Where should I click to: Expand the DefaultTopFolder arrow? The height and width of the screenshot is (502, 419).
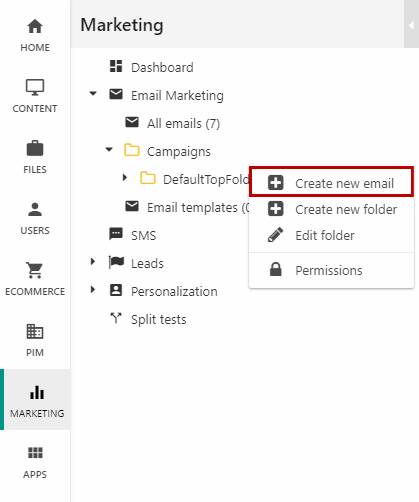click(125, 178)
